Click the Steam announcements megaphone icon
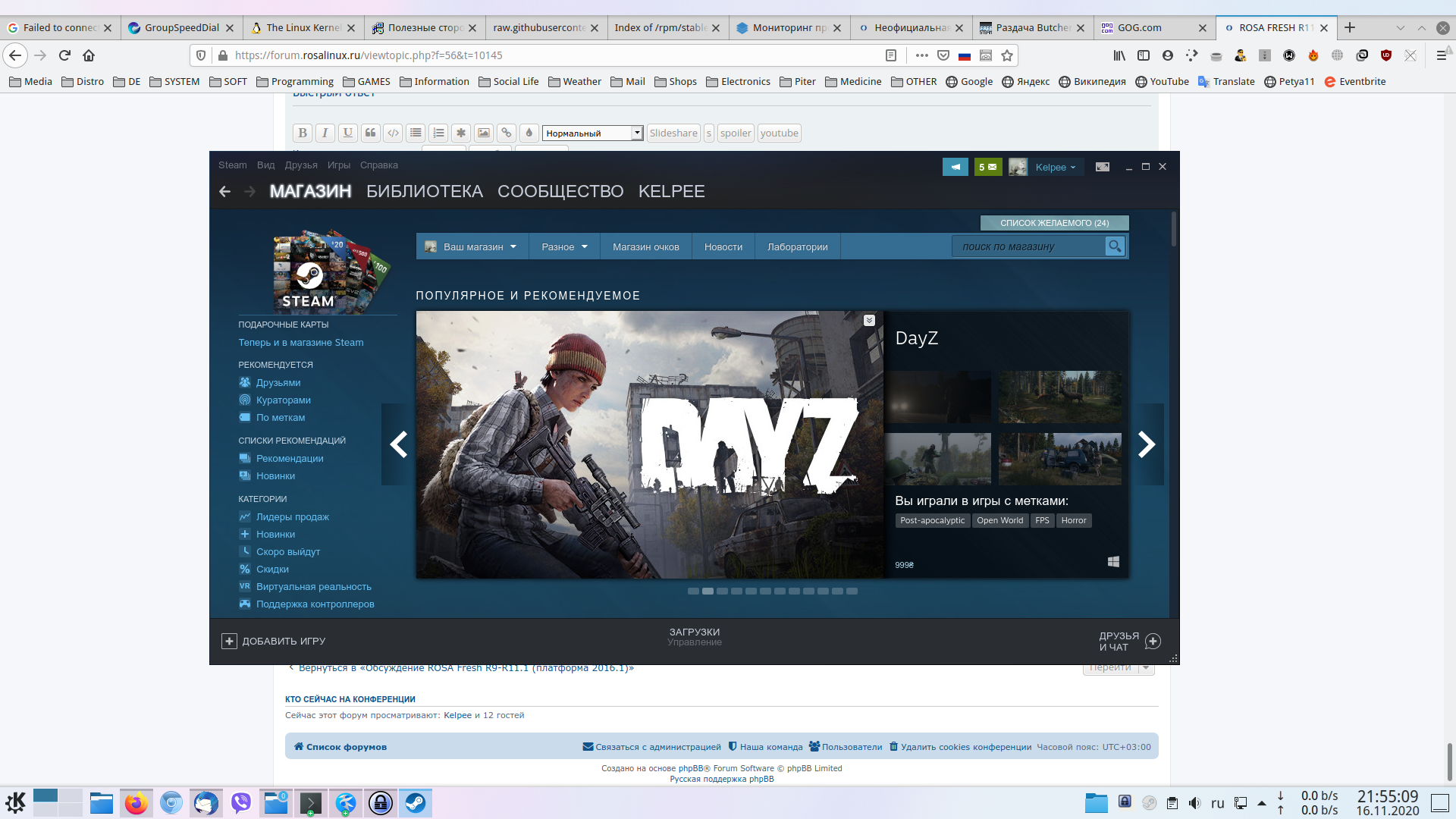1456x819 pixels. click(955, 167)
